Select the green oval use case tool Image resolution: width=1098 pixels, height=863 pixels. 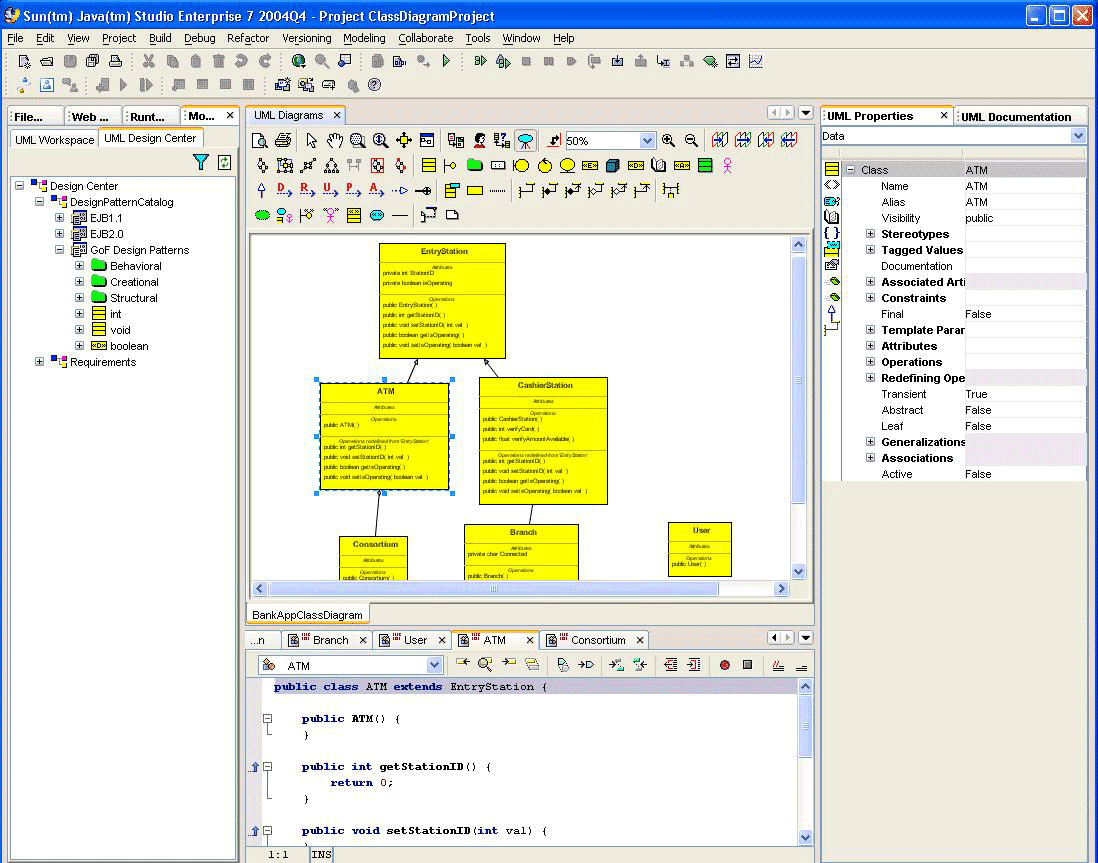(x=262, y=215)
